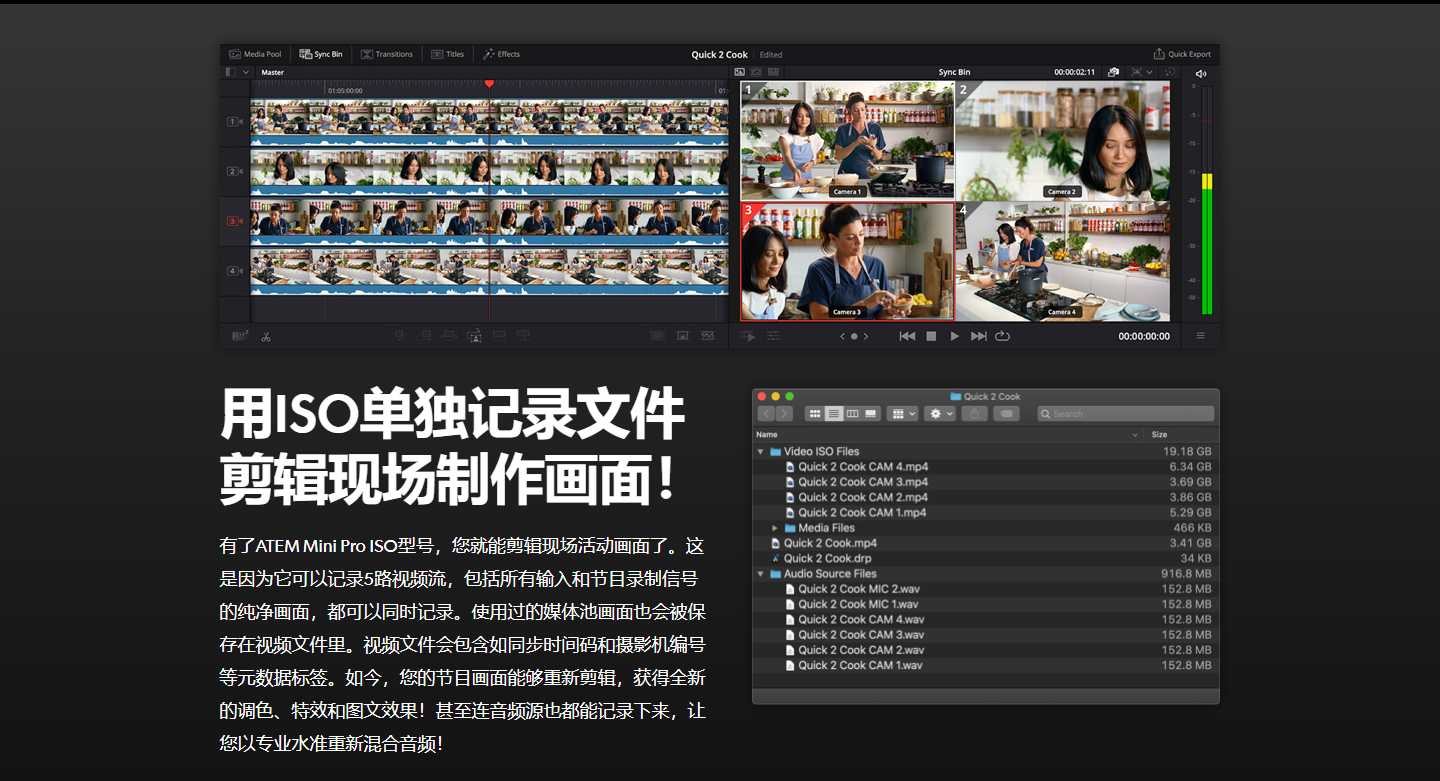Click the Quick Export icon

1159,54
